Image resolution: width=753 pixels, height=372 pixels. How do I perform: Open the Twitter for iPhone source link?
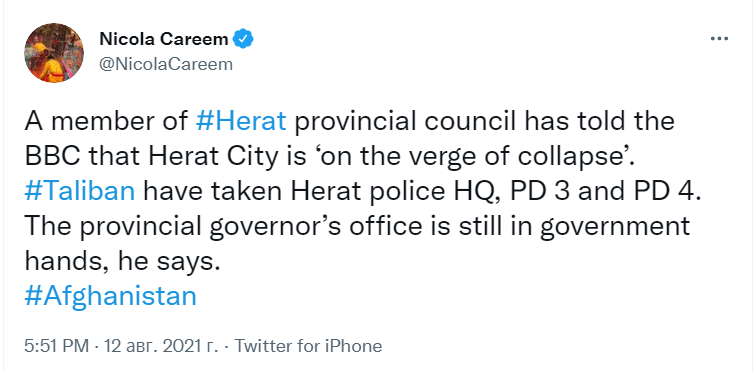click(x=308, y=346)
